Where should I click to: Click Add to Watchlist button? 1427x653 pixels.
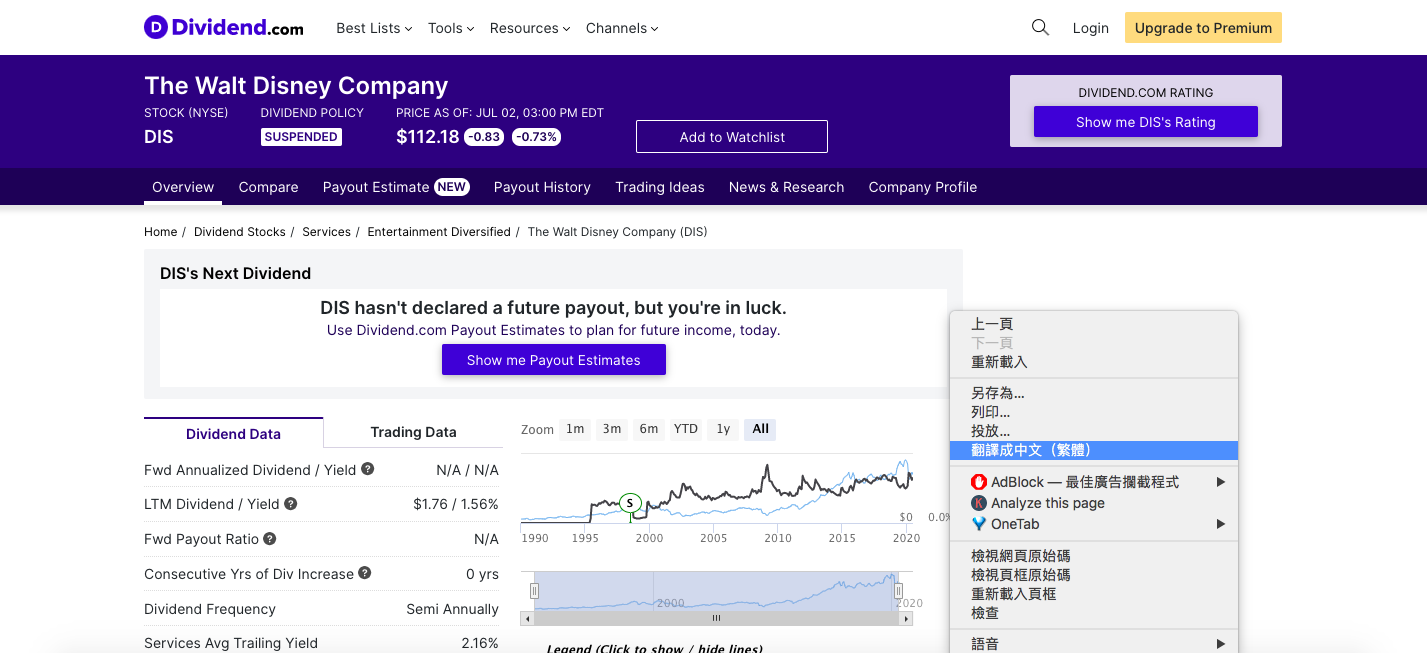[732, 137]
